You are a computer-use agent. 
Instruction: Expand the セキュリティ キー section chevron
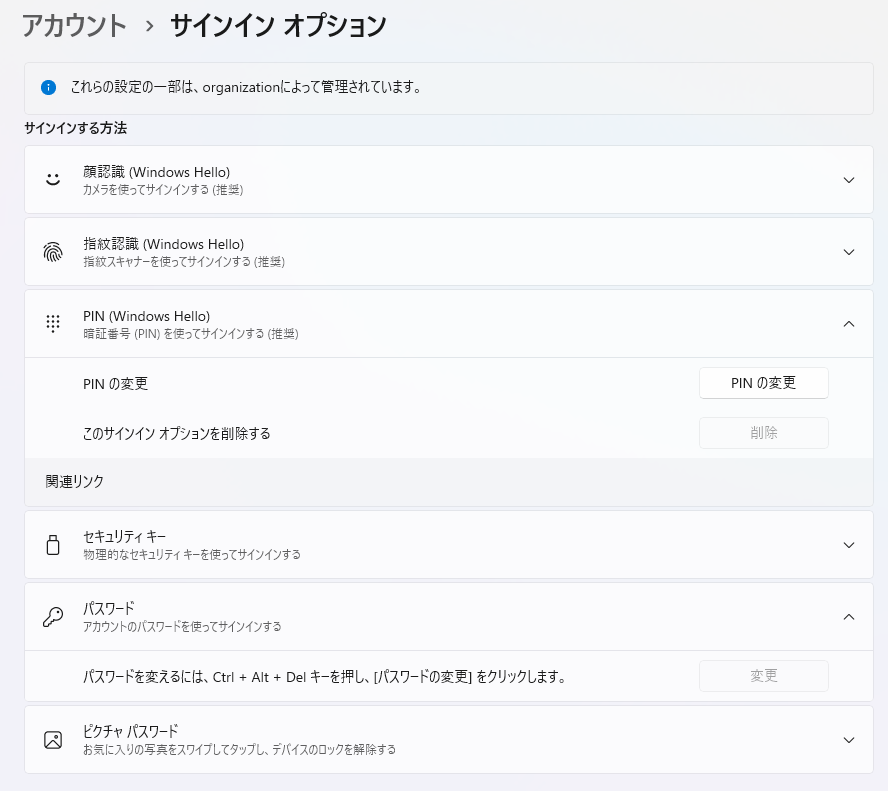[x=848, y=545]
